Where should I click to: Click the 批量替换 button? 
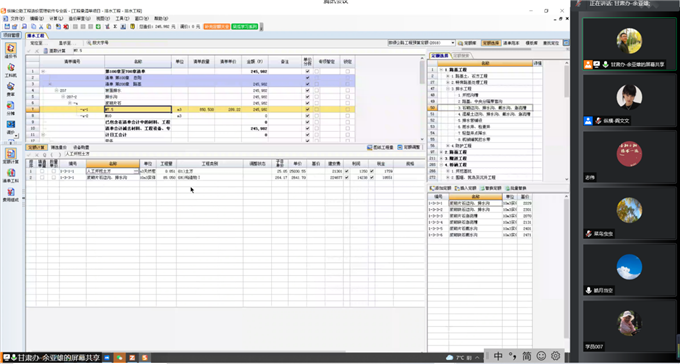point(516,188)
